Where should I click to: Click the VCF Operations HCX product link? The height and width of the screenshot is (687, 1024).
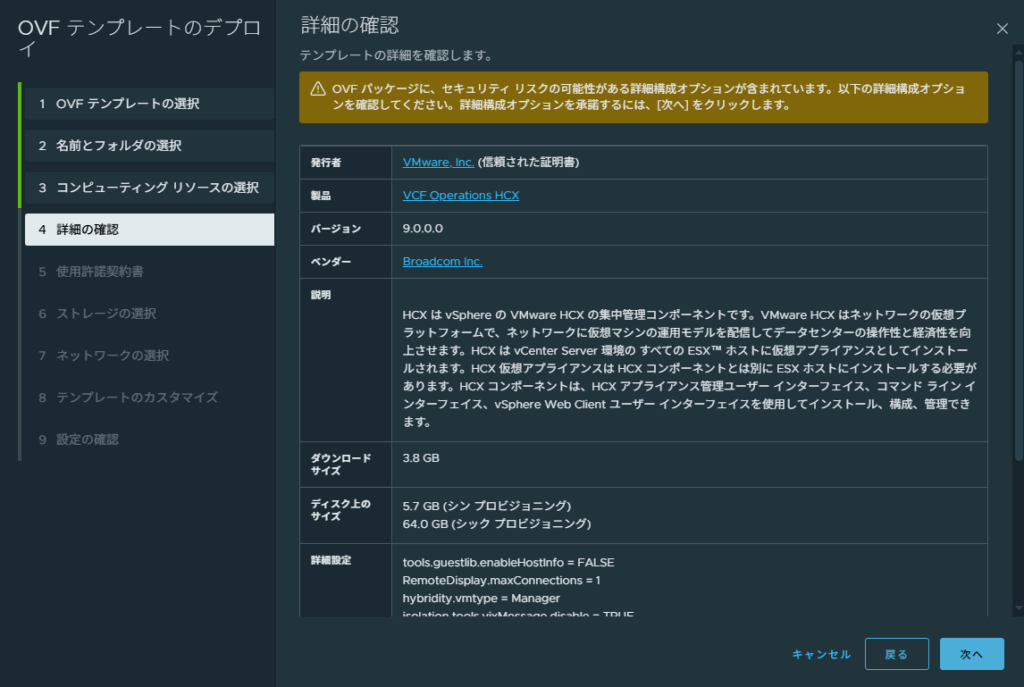point(460,196)
